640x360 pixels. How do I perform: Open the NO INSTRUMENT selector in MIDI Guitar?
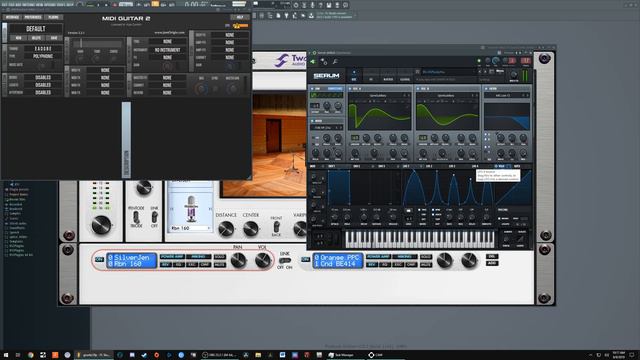point(167,50)
